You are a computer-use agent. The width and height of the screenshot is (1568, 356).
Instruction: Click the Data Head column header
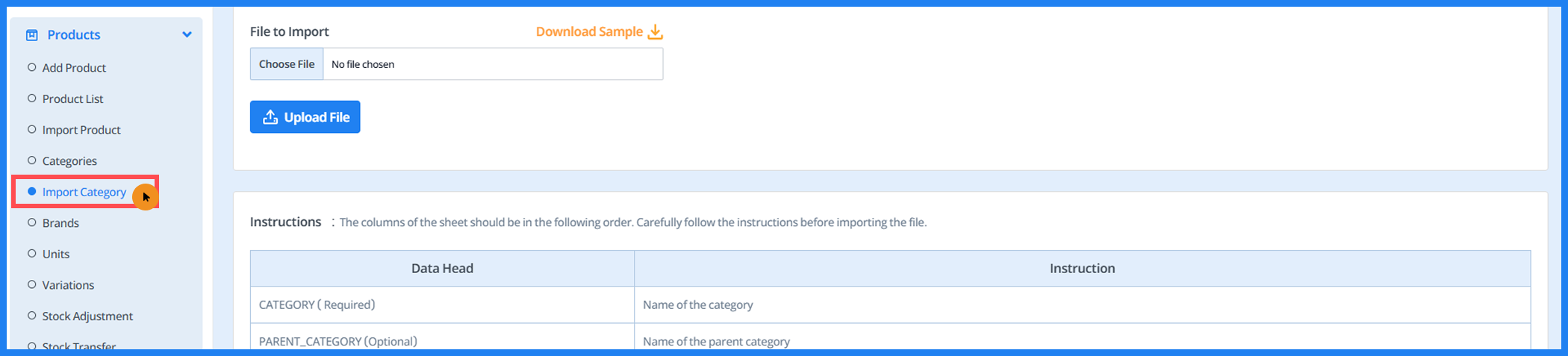click(442, 269)
